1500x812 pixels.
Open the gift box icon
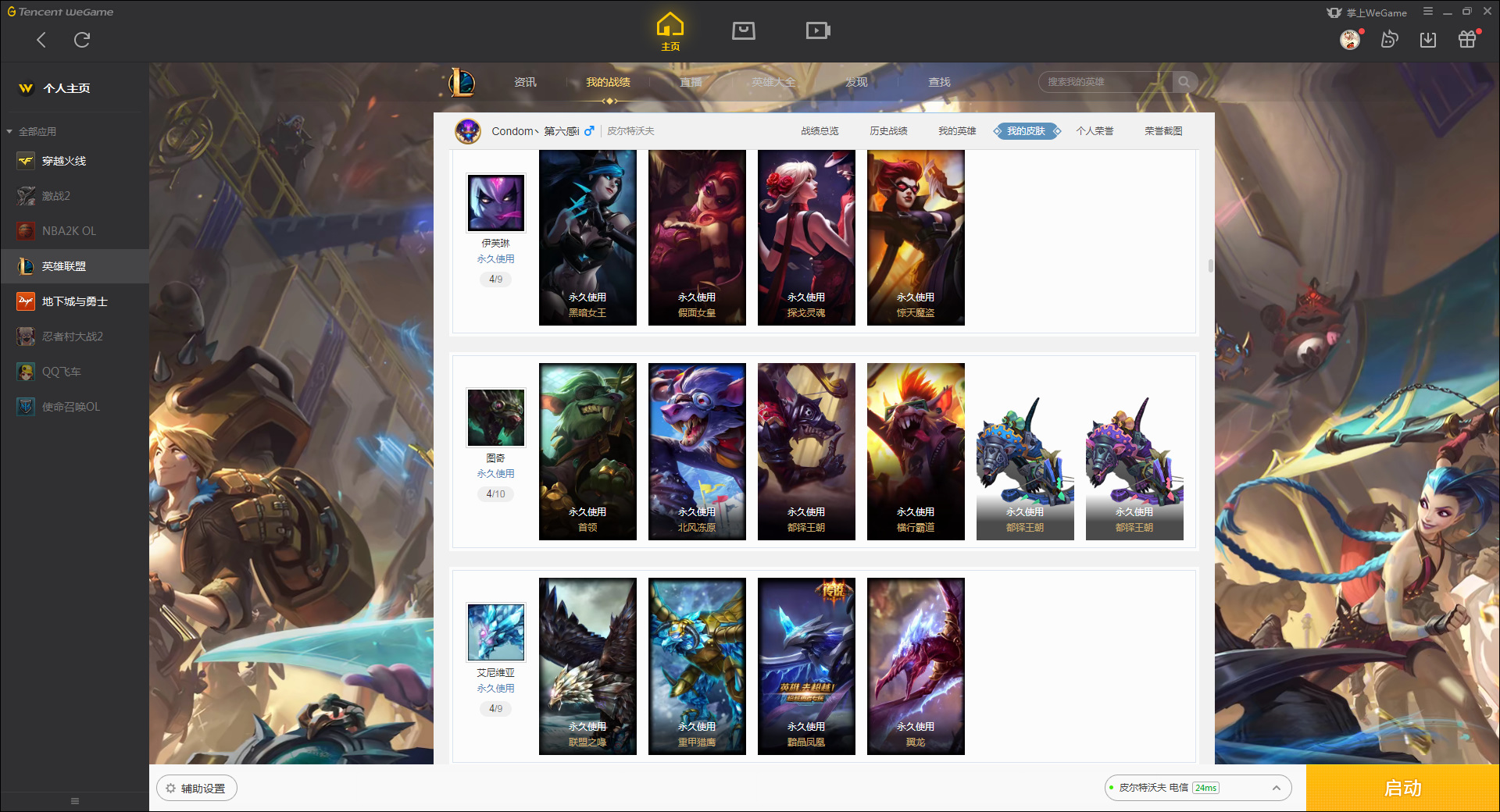tap(1467, 39)
